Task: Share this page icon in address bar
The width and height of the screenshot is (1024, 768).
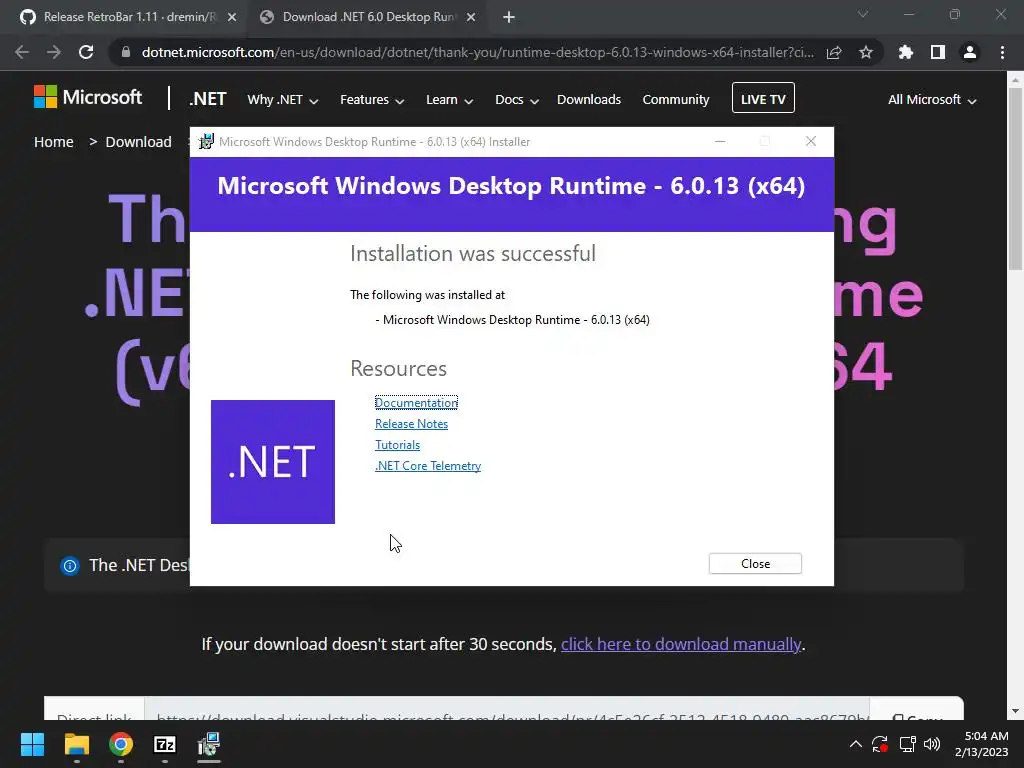Action: click(834, 52)
